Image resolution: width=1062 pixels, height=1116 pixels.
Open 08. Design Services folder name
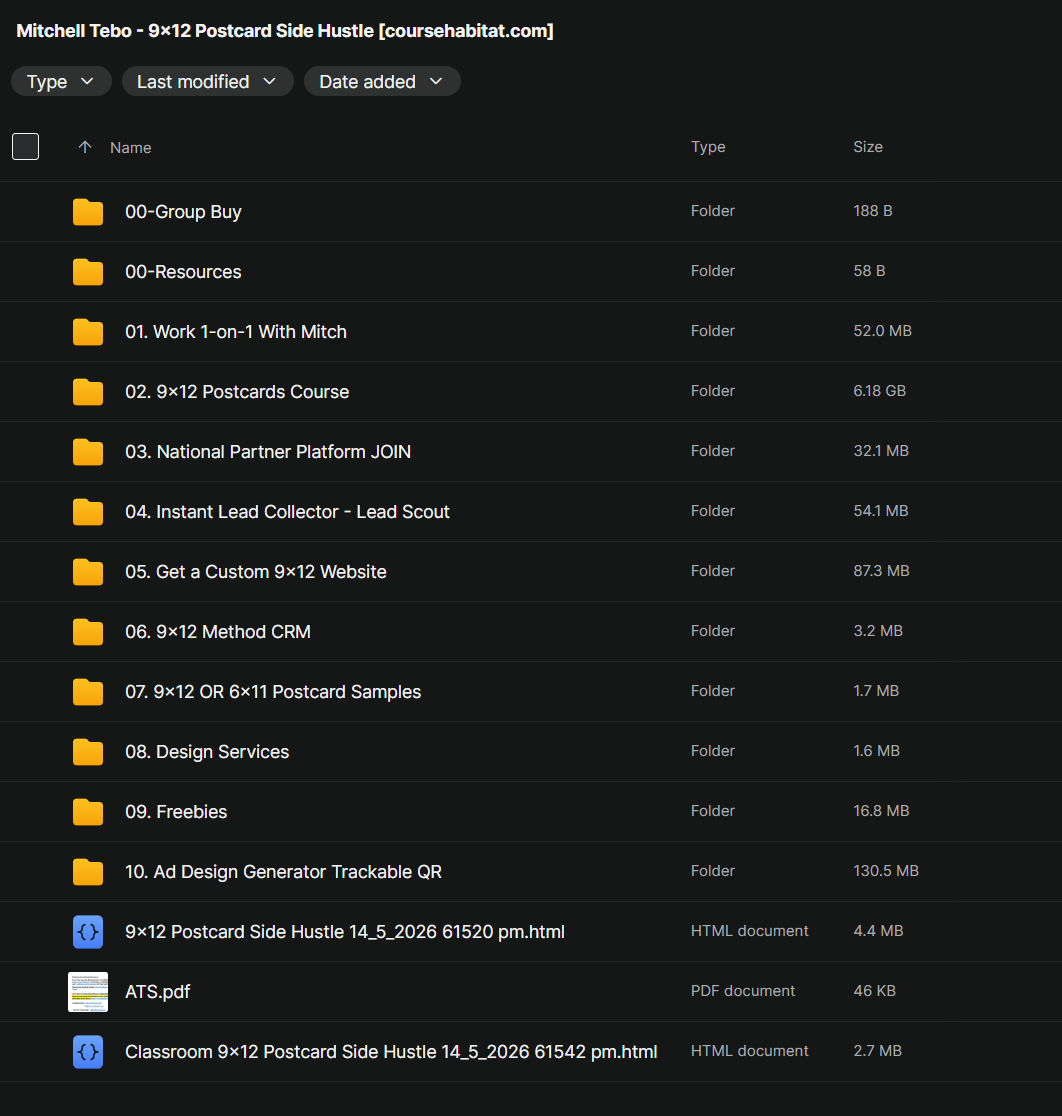(207, 752)
